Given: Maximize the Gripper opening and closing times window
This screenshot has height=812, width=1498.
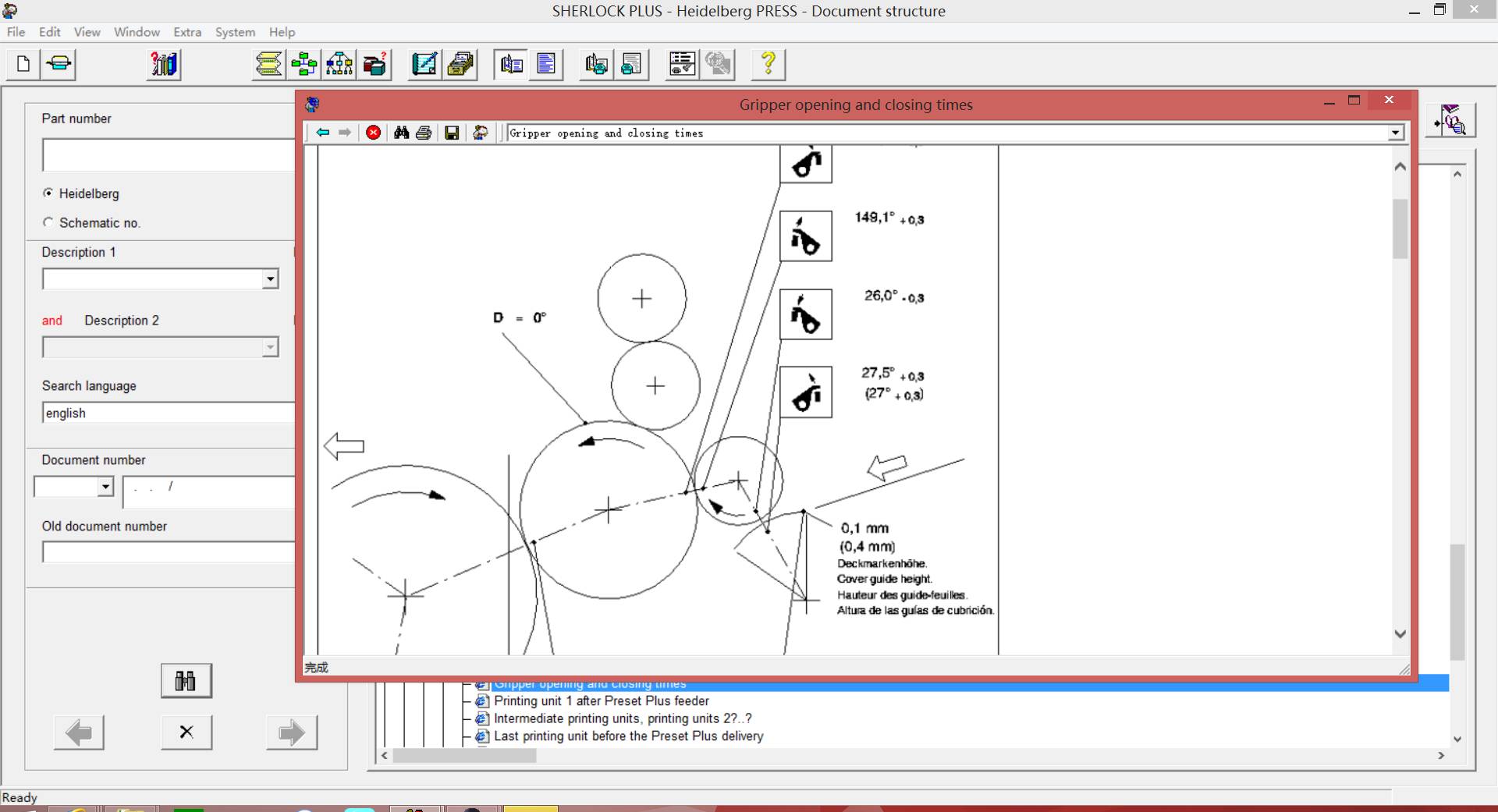Looking at the screenshot, I should click(1354, 101).
